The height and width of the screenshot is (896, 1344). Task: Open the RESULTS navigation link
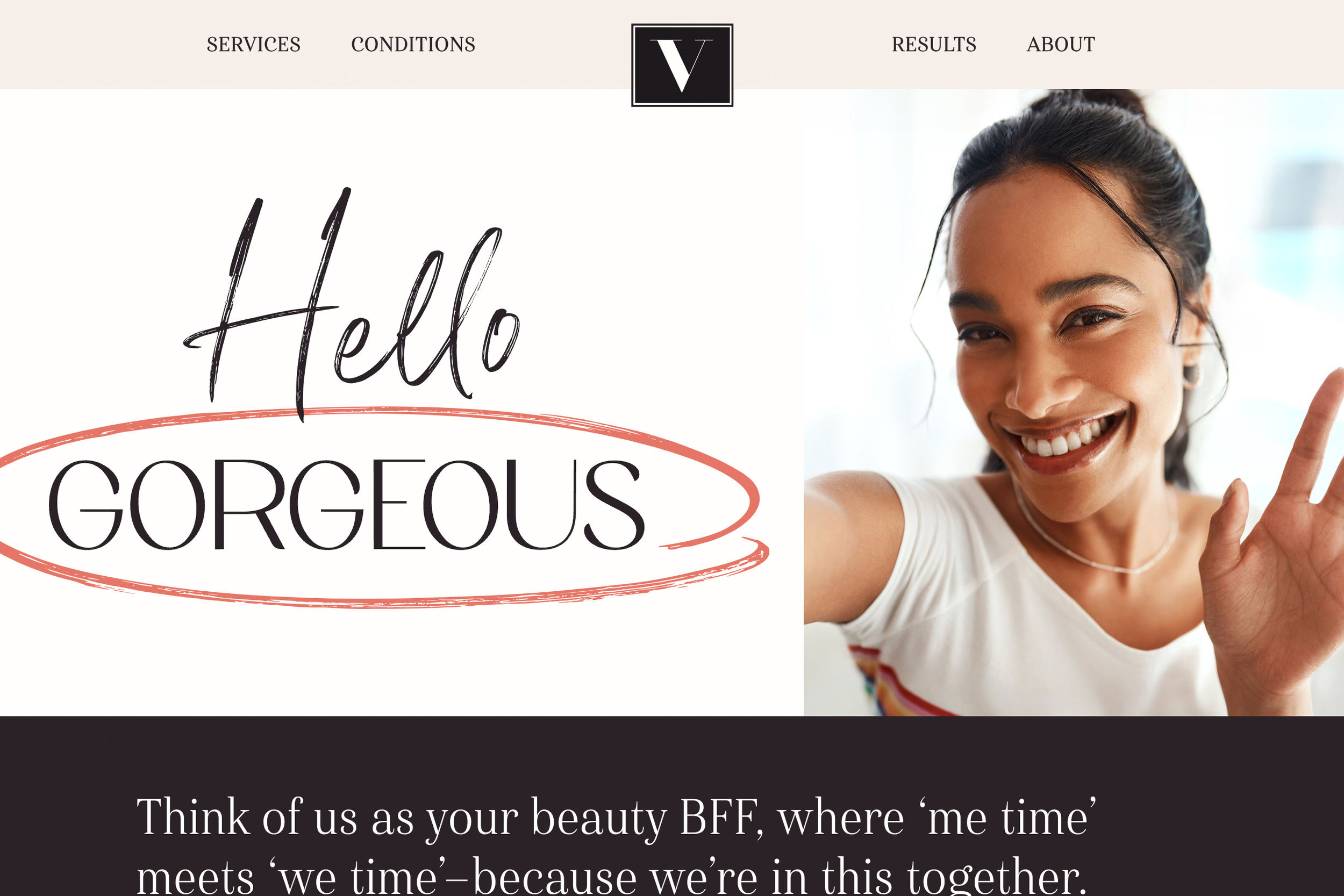pyautogui.click(x=934, y=45)
